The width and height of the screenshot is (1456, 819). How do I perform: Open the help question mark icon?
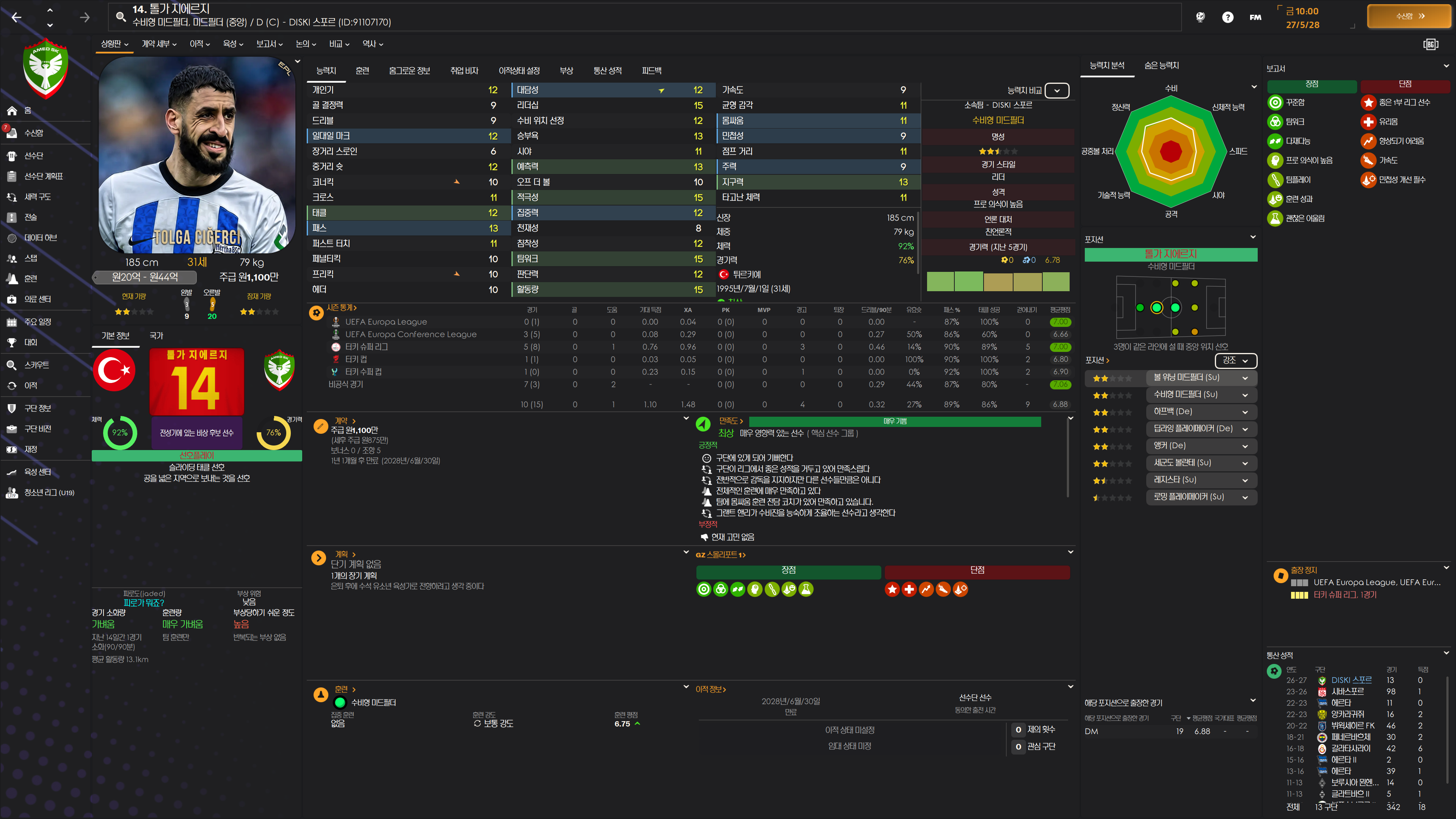tap(1227, 17)
